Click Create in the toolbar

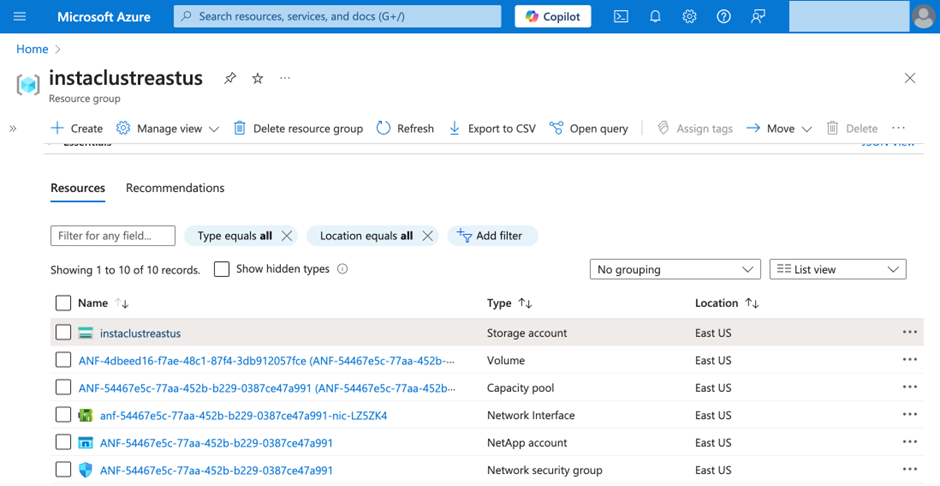point(77,128)
